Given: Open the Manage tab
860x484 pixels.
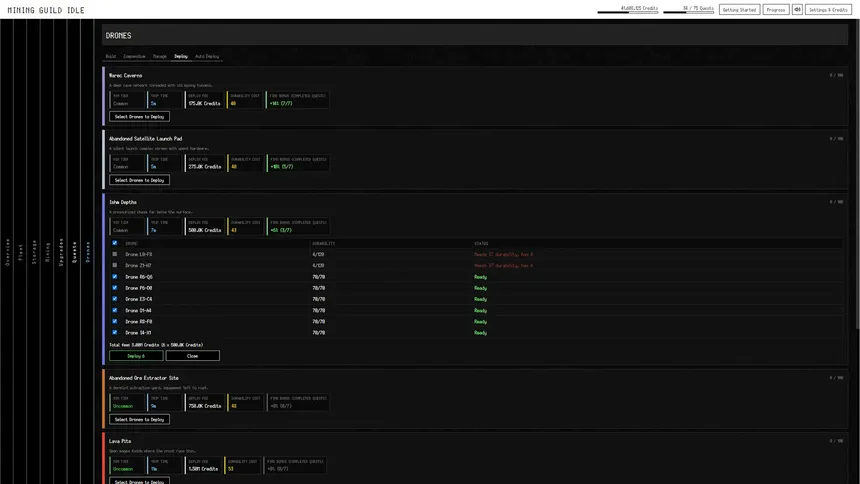Looking at the screenshot, I should click(160, 57).
